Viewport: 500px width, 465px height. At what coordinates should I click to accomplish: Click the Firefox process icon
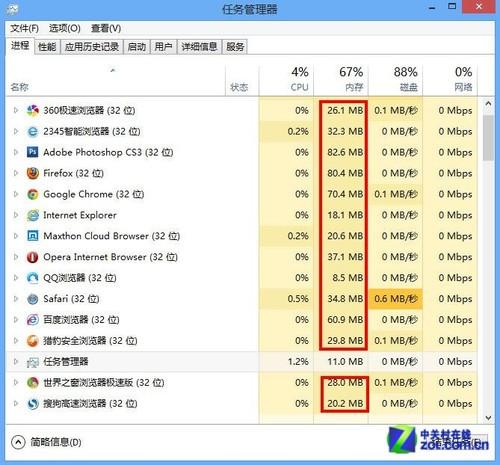click(33, 173)
